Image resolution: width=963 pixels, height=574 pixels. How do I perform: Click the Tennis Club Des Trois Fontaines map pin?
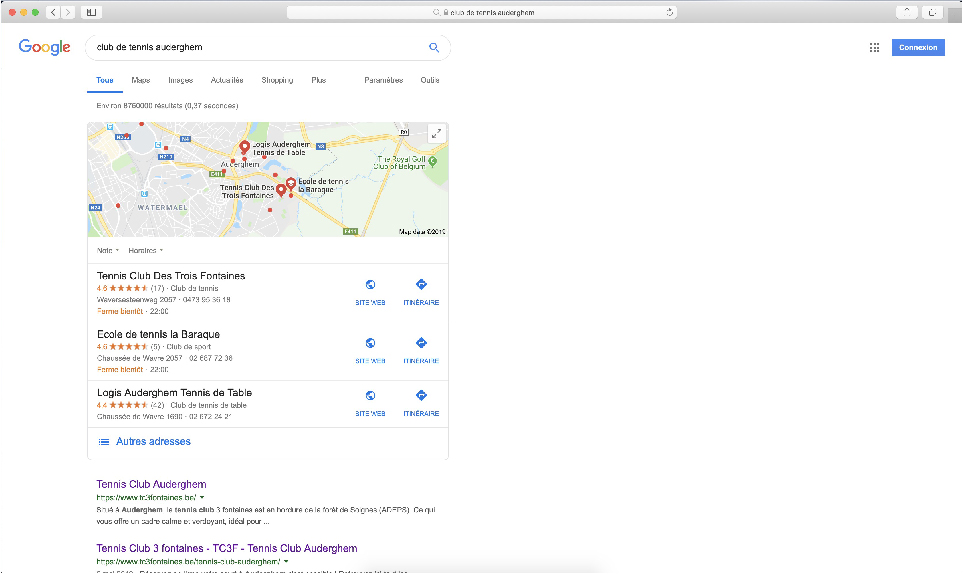click(x=281, y=190)
